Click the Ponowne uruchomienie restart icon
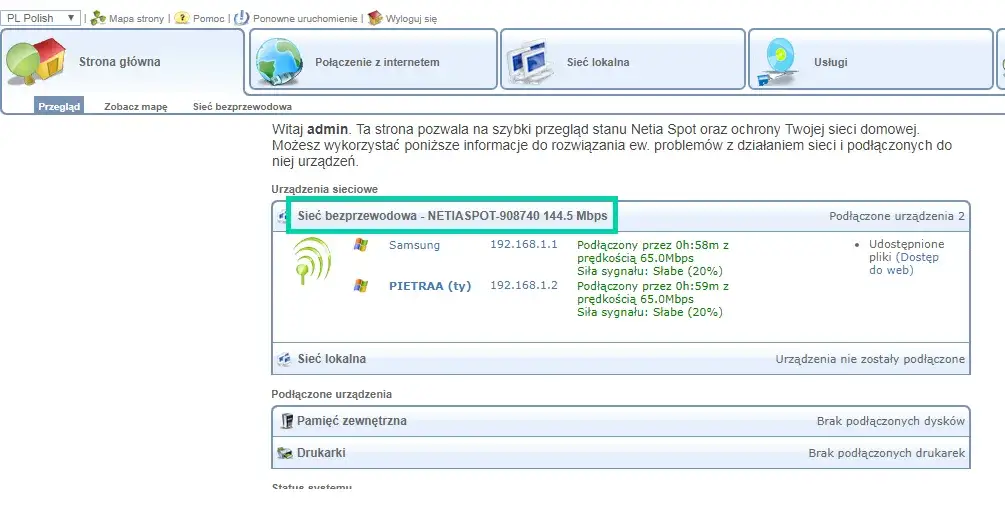 [242, 18]
